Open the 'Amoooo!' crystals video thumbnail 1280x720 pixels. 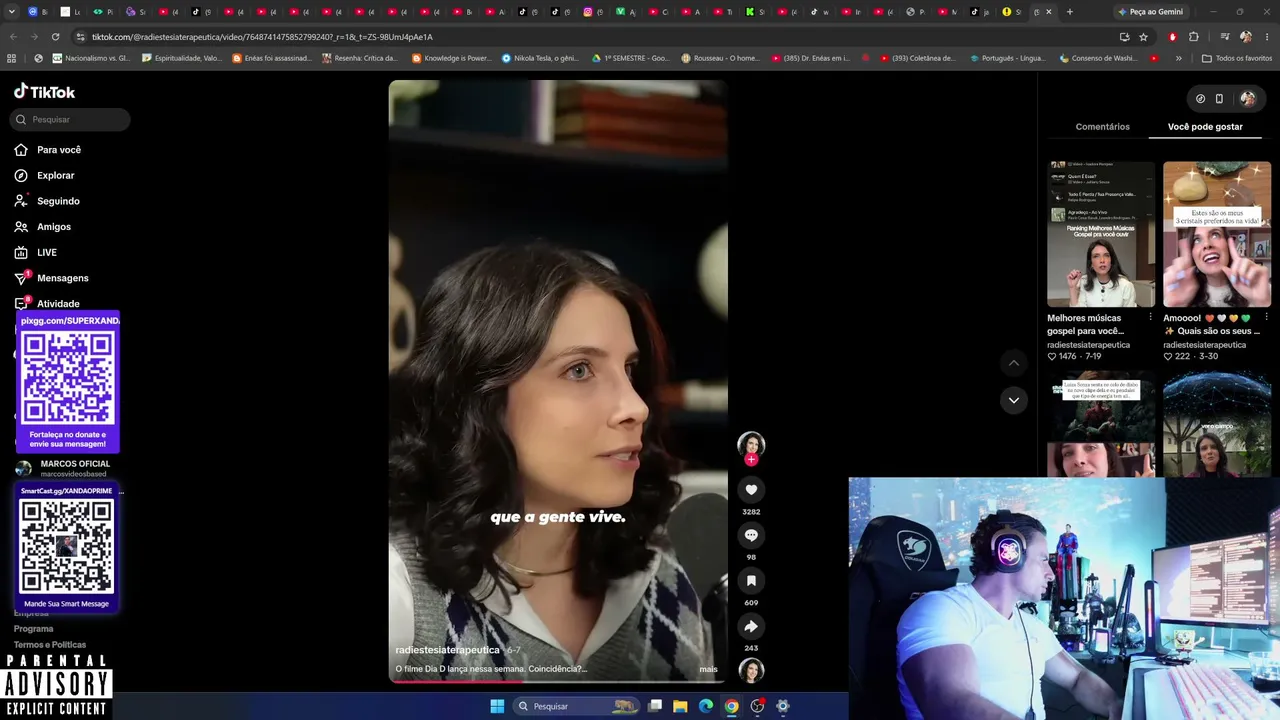[x=1217, y=234]
